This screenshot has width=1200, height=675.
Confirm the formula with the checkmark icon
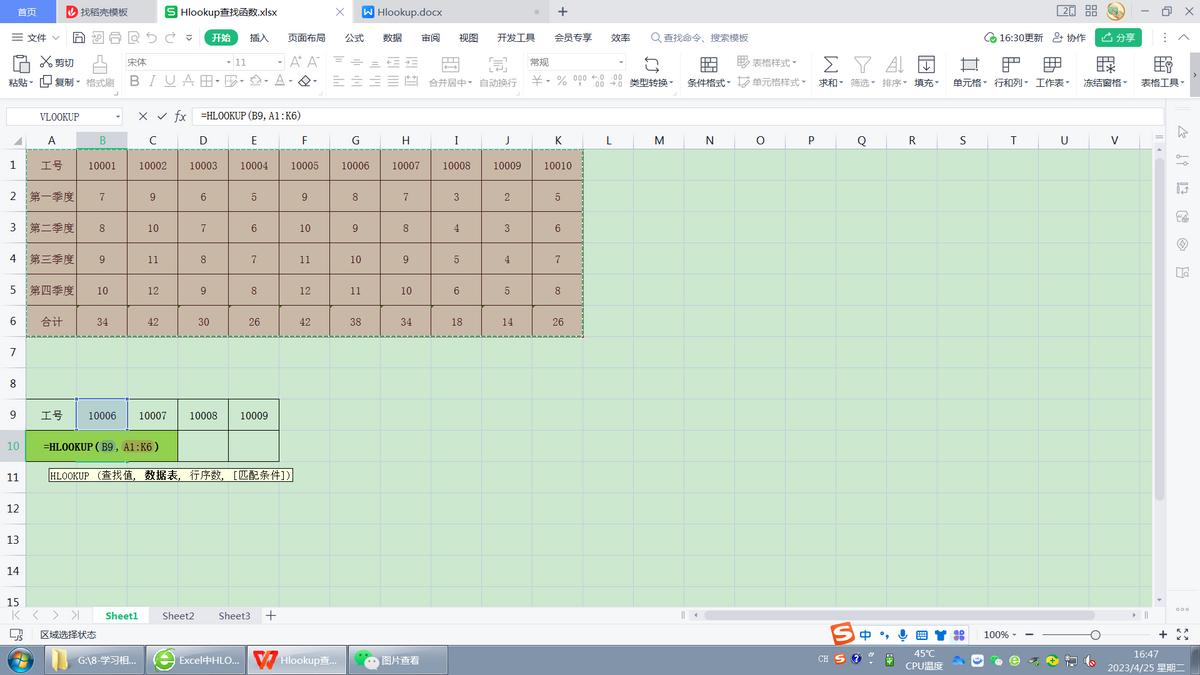pyautogui.click(x=160, y=115)
